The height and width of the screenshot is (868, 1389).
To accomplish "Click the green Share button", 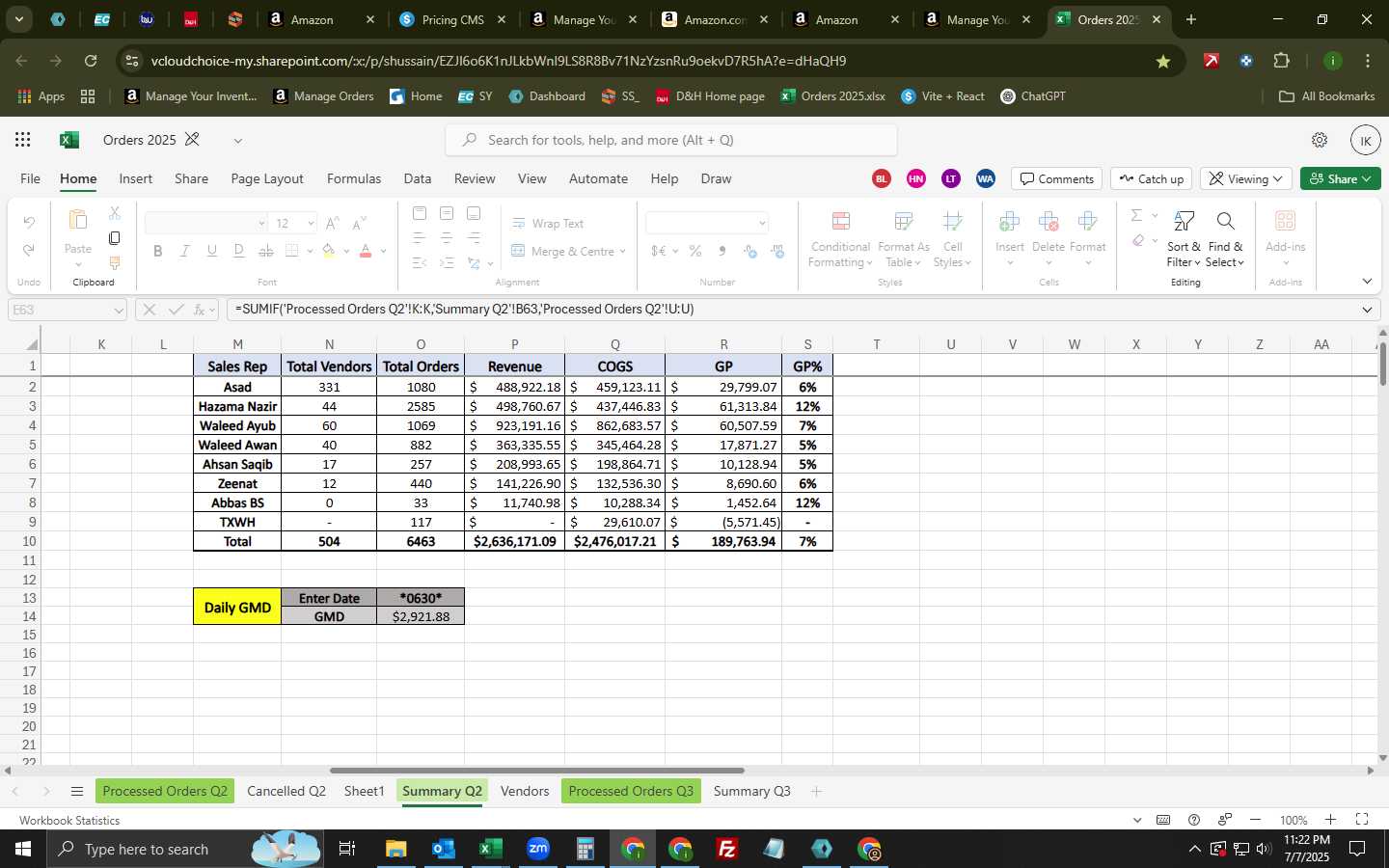I will (1341, 179).
